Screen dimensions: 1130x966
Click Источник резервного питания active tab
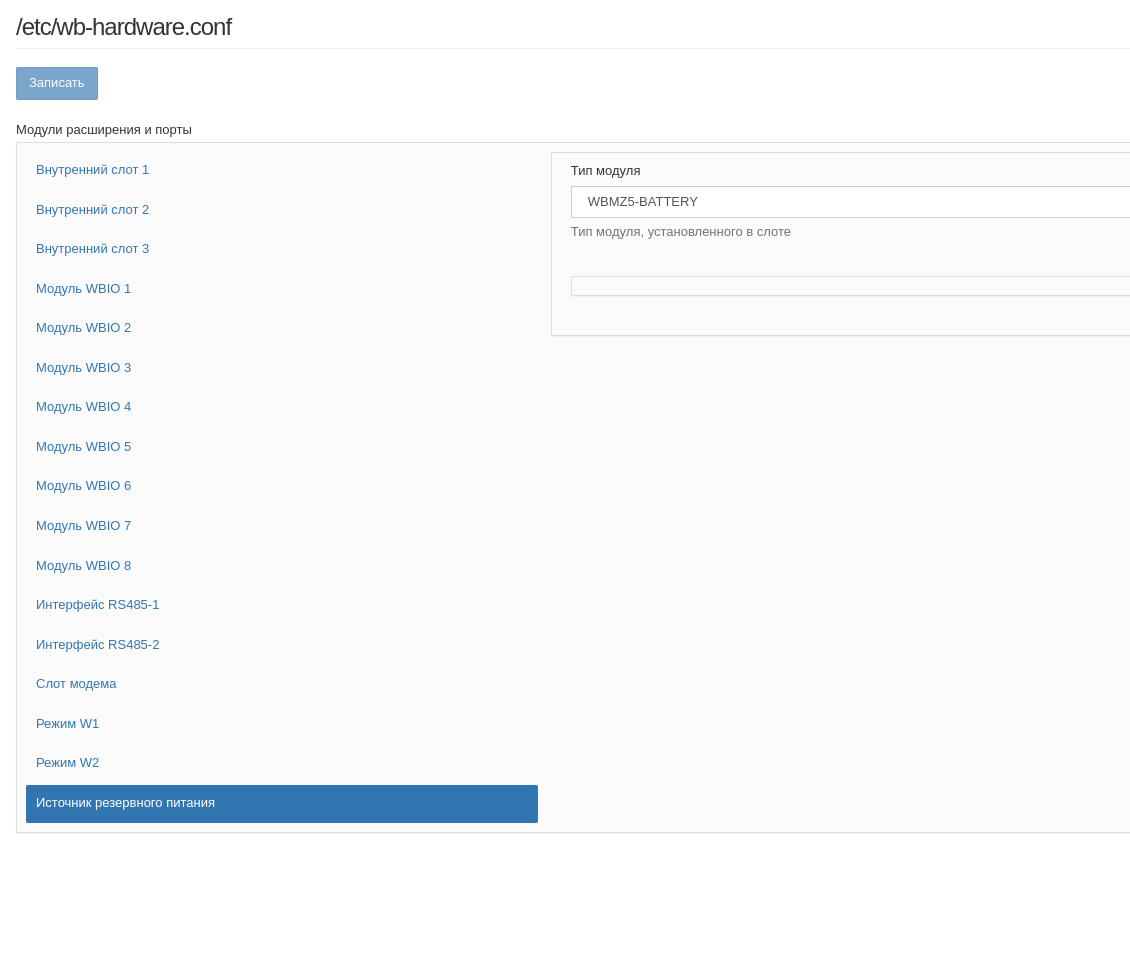[281, 803]
